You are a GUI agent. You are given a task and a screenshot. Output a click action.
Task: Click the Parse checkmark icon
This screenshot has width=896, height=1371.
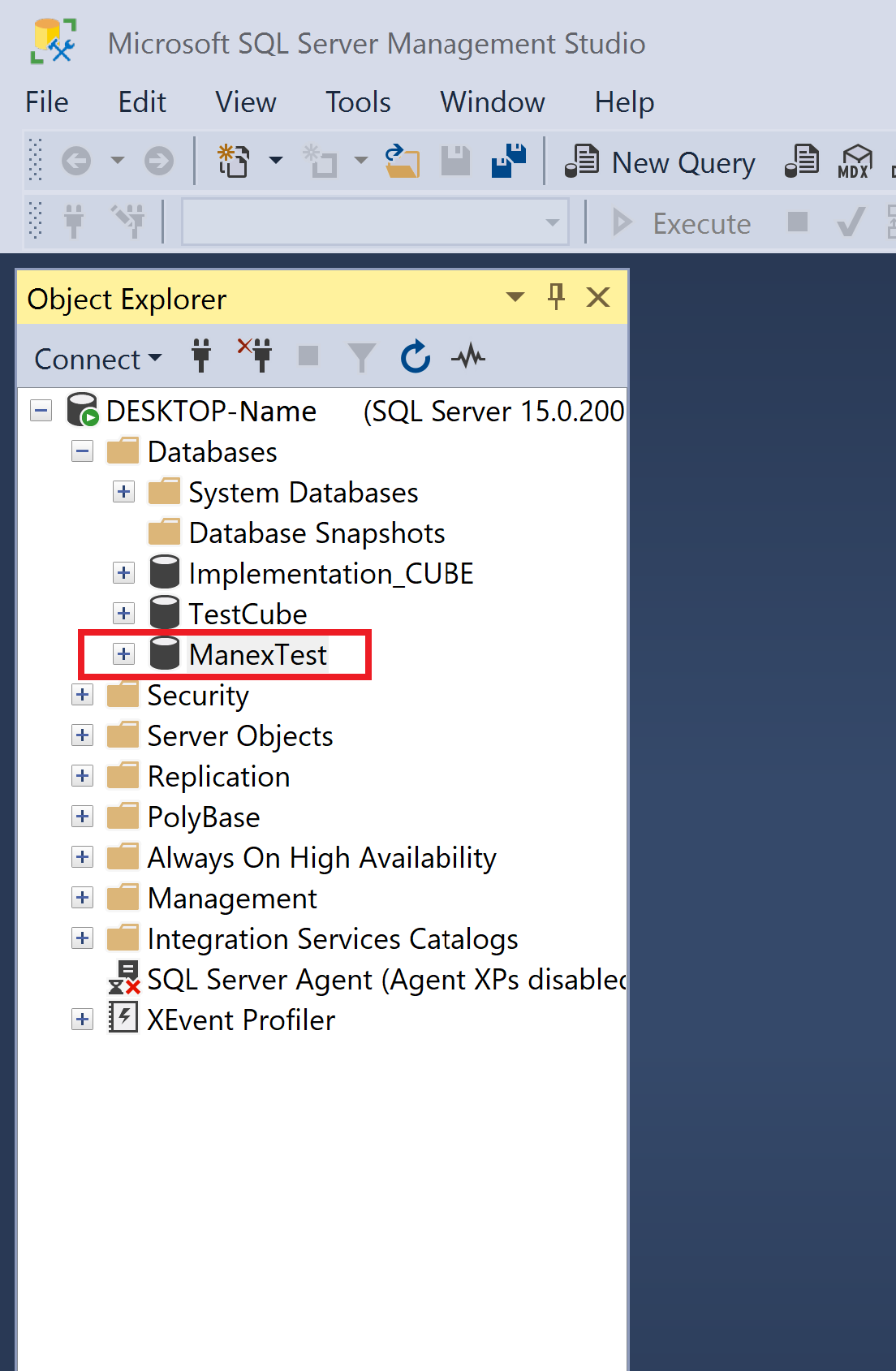coord(851,221)
